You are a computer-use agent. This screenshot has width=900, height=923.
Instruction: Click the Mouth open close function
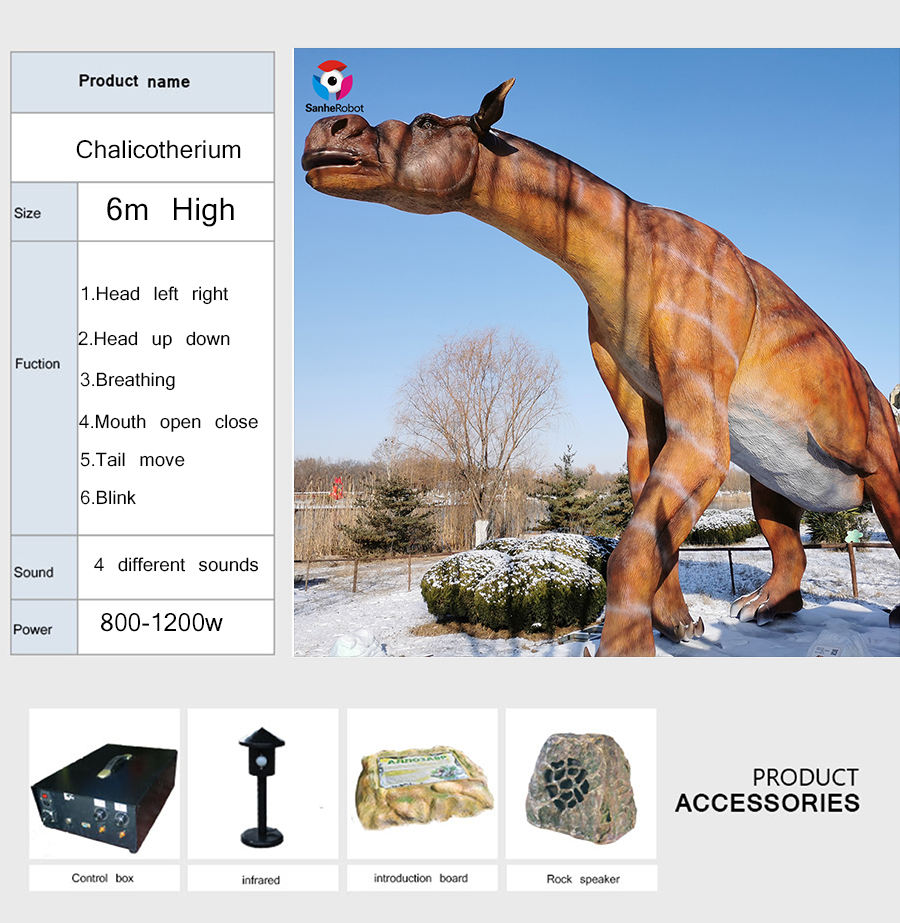click(169, 422)
